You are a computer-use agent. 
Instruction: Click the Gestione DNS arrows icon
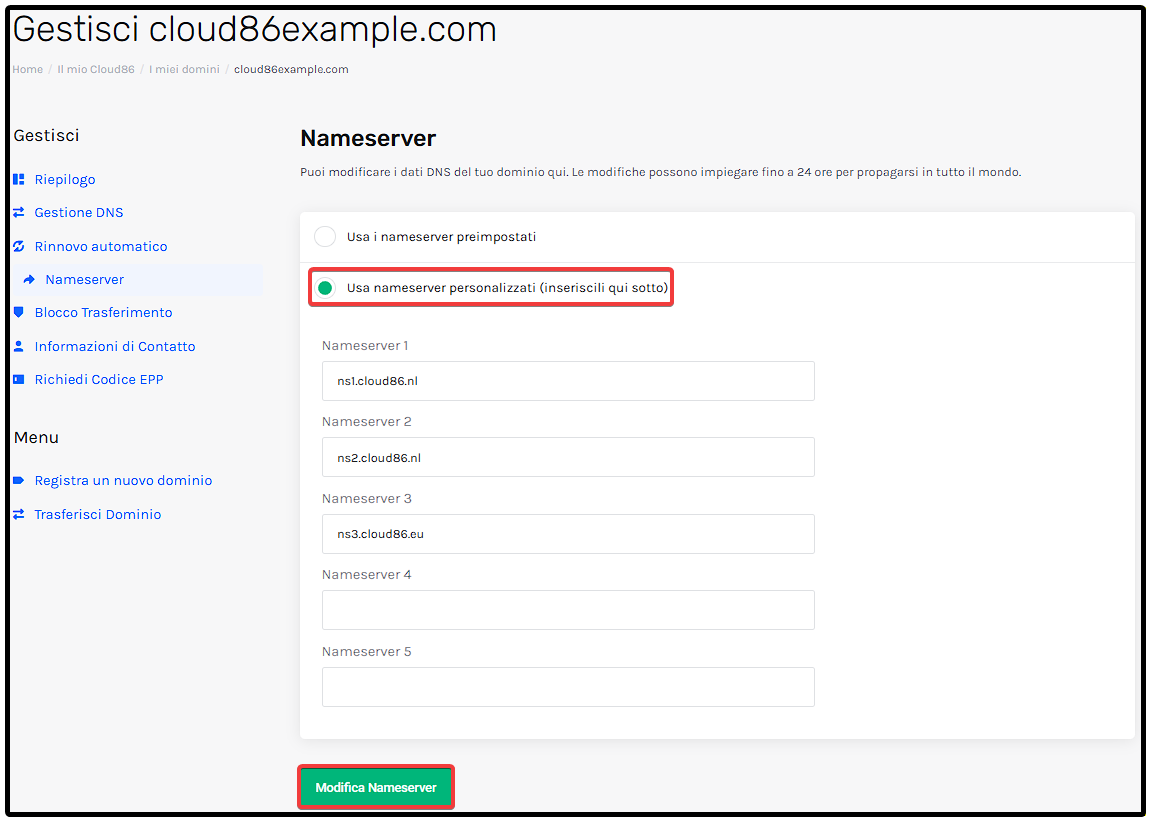[19, 212]
